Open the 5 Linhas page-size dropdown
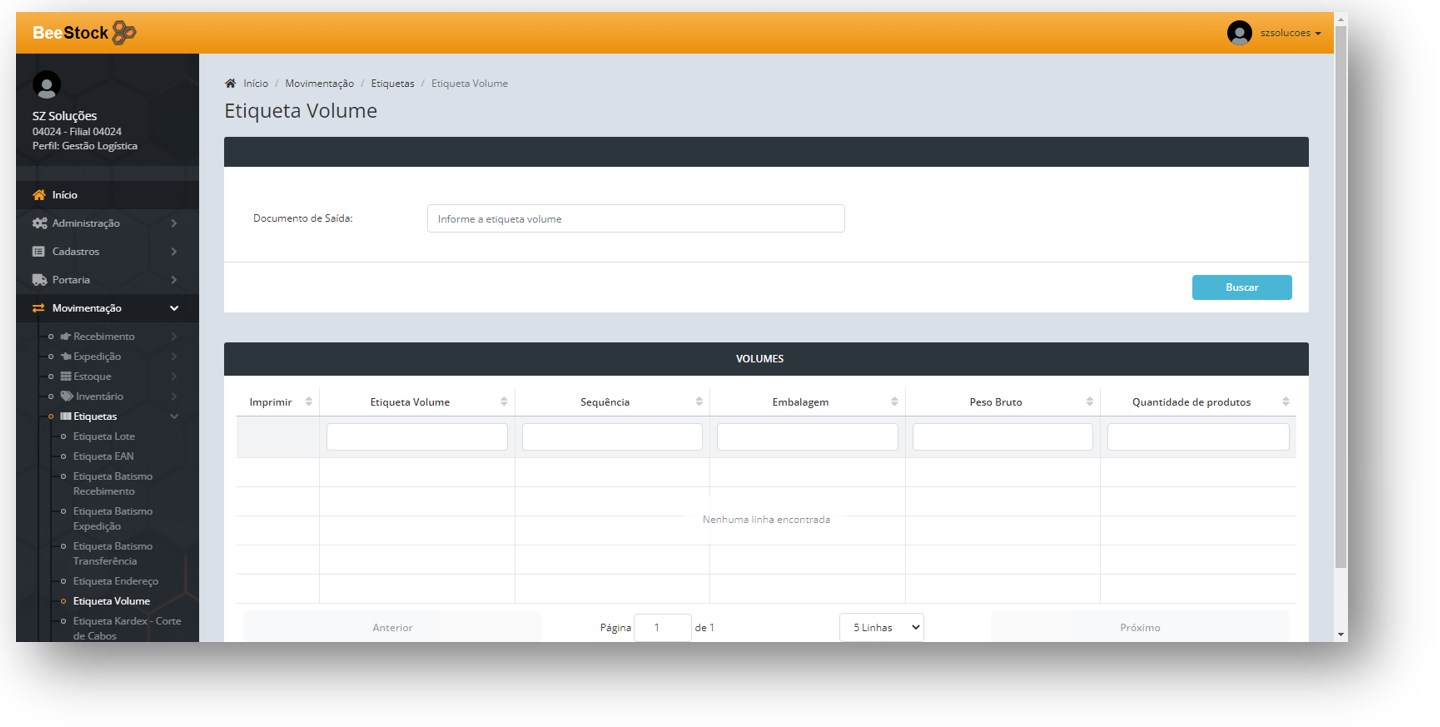 [x=881, y=627]
